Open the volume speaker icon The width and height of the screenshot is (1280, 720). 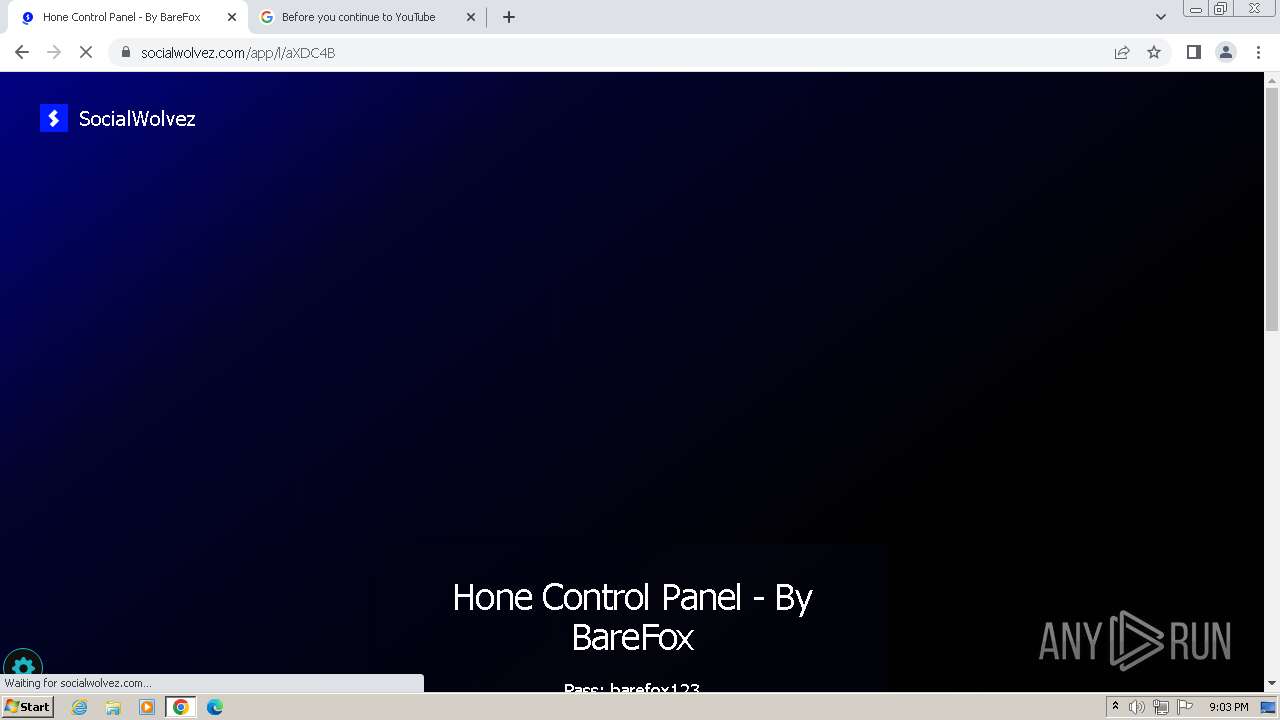(x=1137, y=707)
